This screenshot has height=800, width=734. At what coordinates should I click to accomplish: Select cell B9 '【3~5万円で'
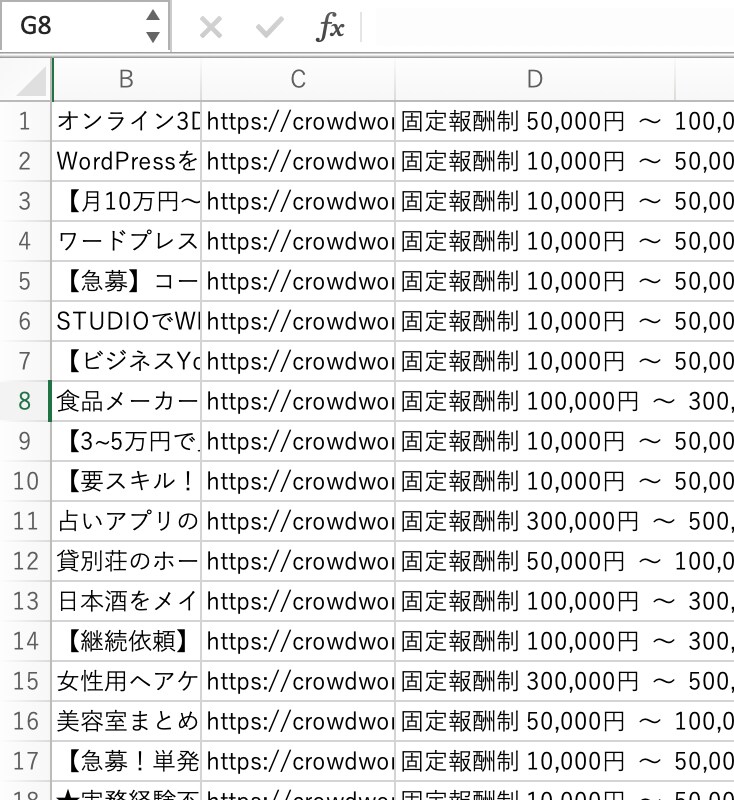pyautogui.click(x=126, y=441)
